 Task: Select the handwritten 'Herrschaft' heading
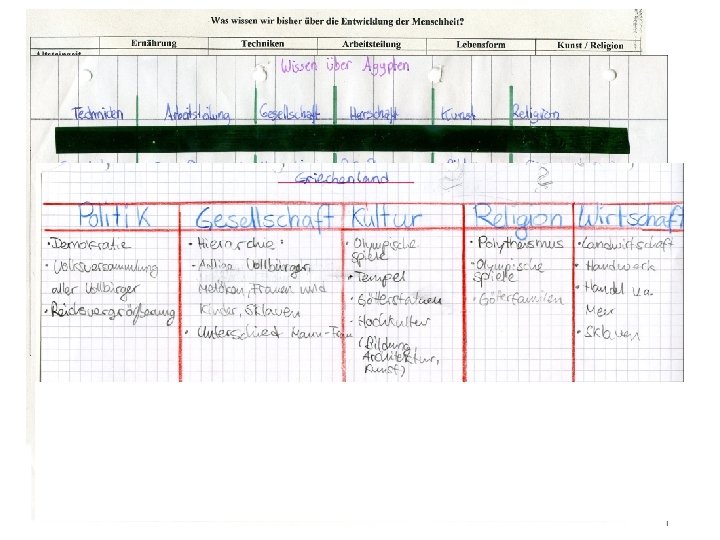374,114
